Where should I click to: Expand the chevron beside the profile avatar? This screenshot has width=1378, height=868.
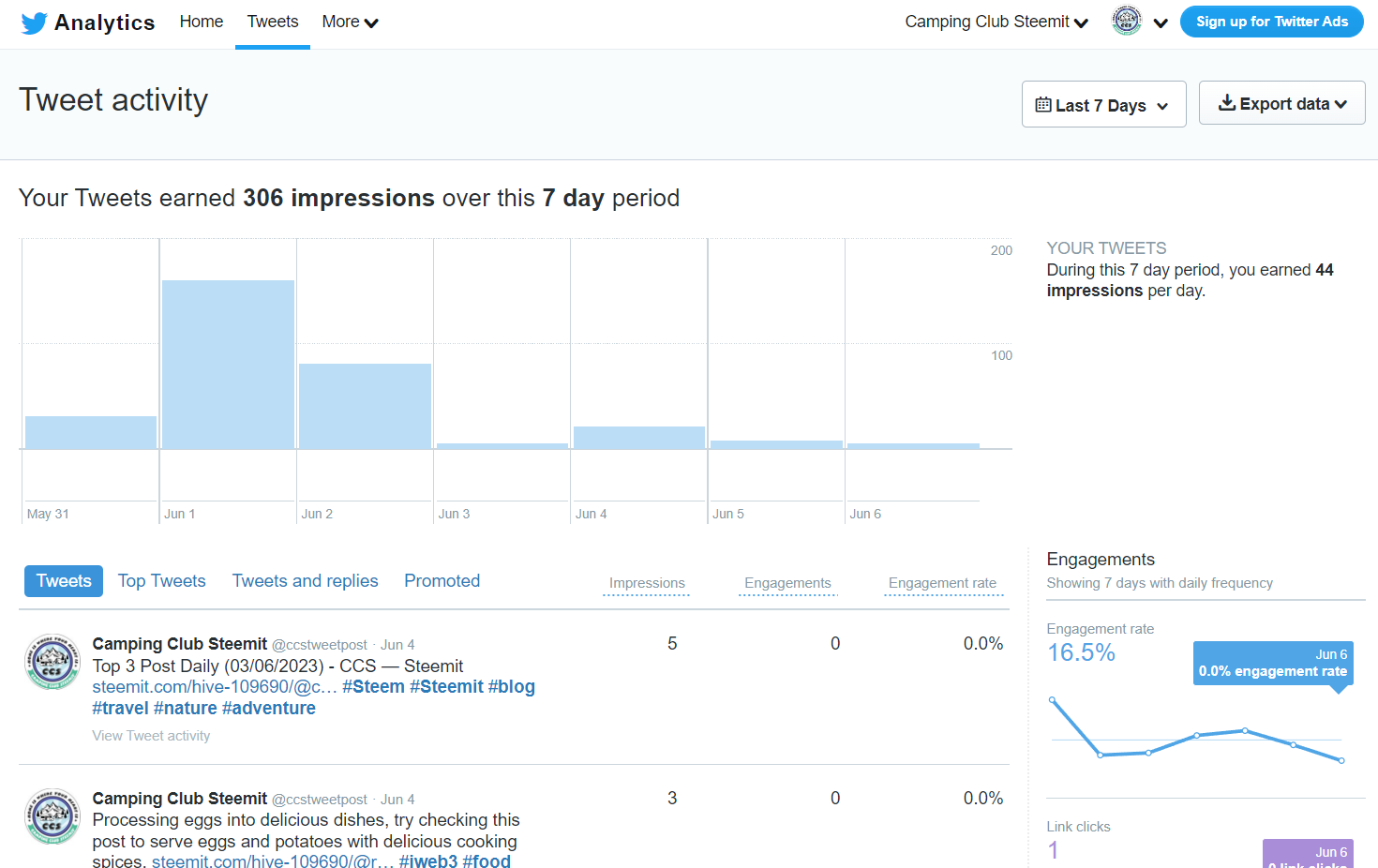click(x=1161, y=22)
